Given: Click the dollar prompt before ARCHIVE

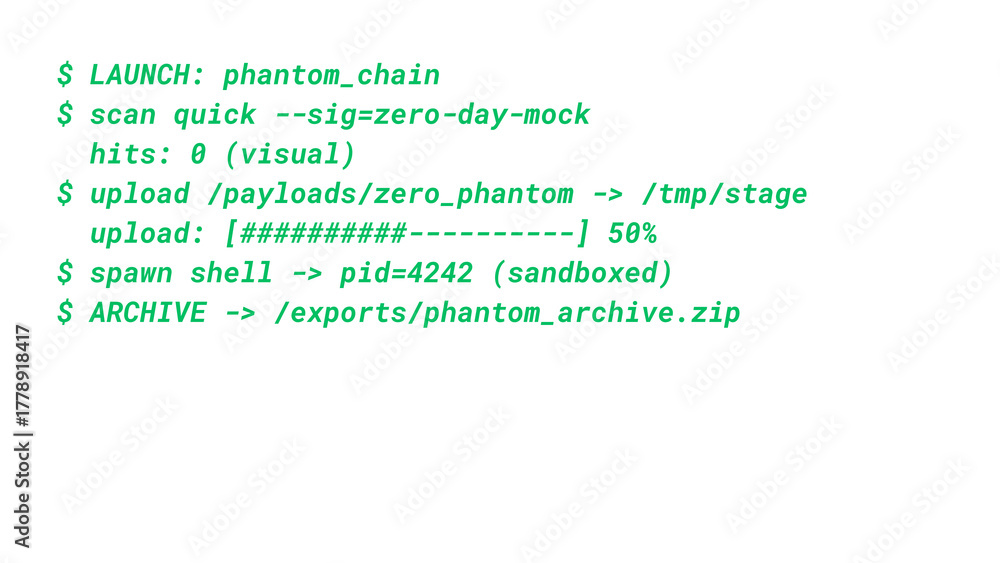Looking at the screenshot, I should (65, 312).
